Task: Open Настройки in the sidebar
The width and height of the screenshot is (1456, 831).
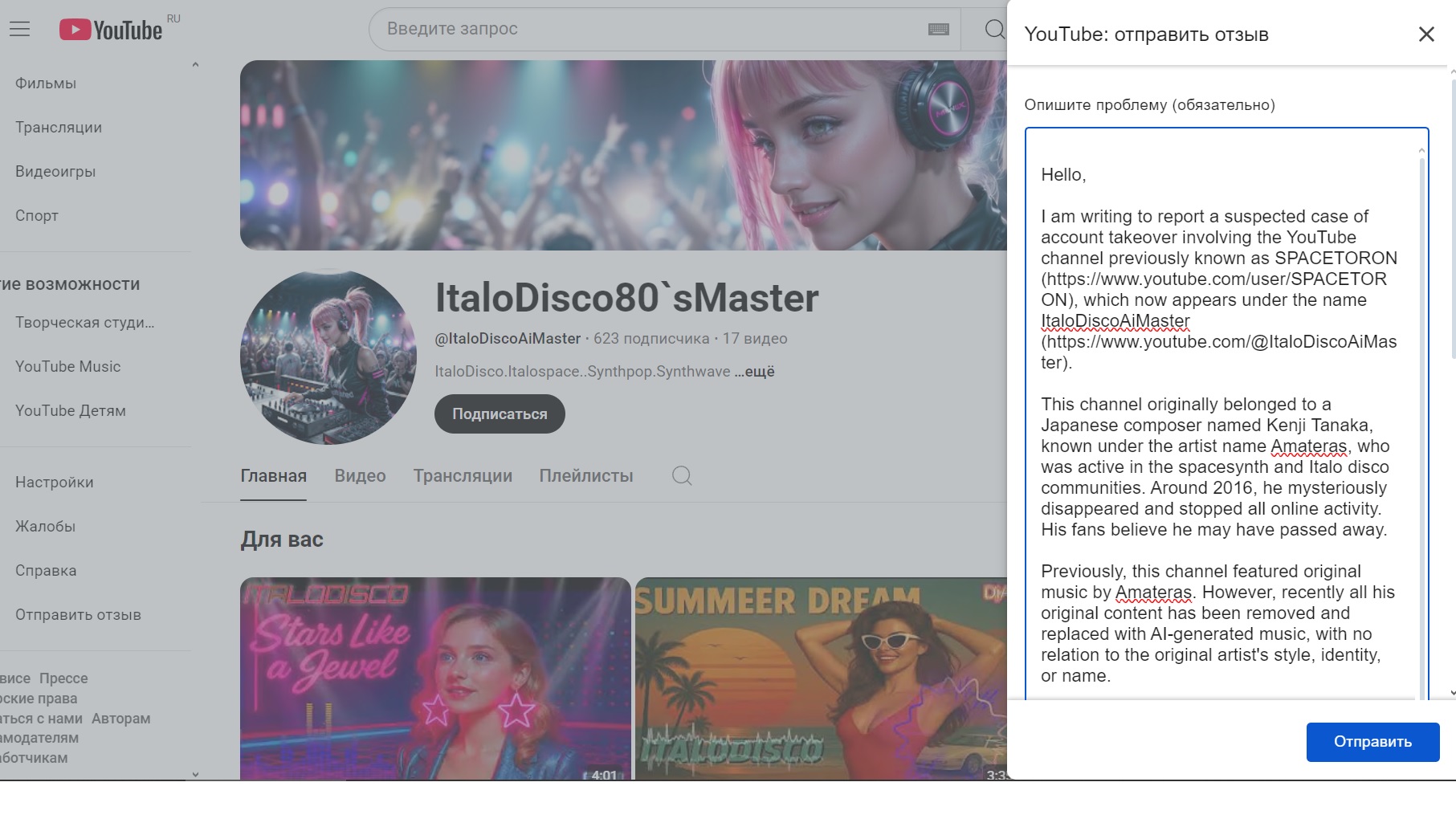Action: click(55, 483)
